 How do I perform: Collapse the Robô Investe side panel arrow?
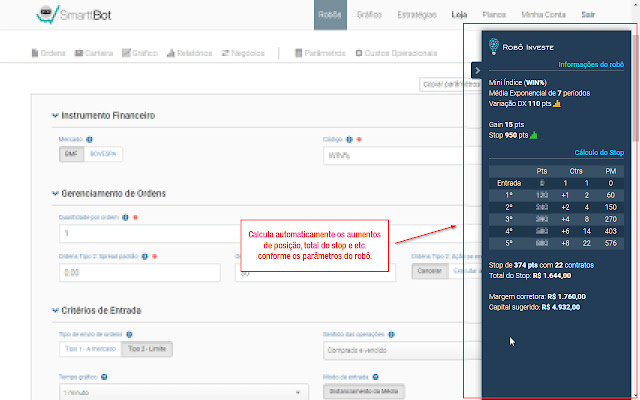point(477,71)
